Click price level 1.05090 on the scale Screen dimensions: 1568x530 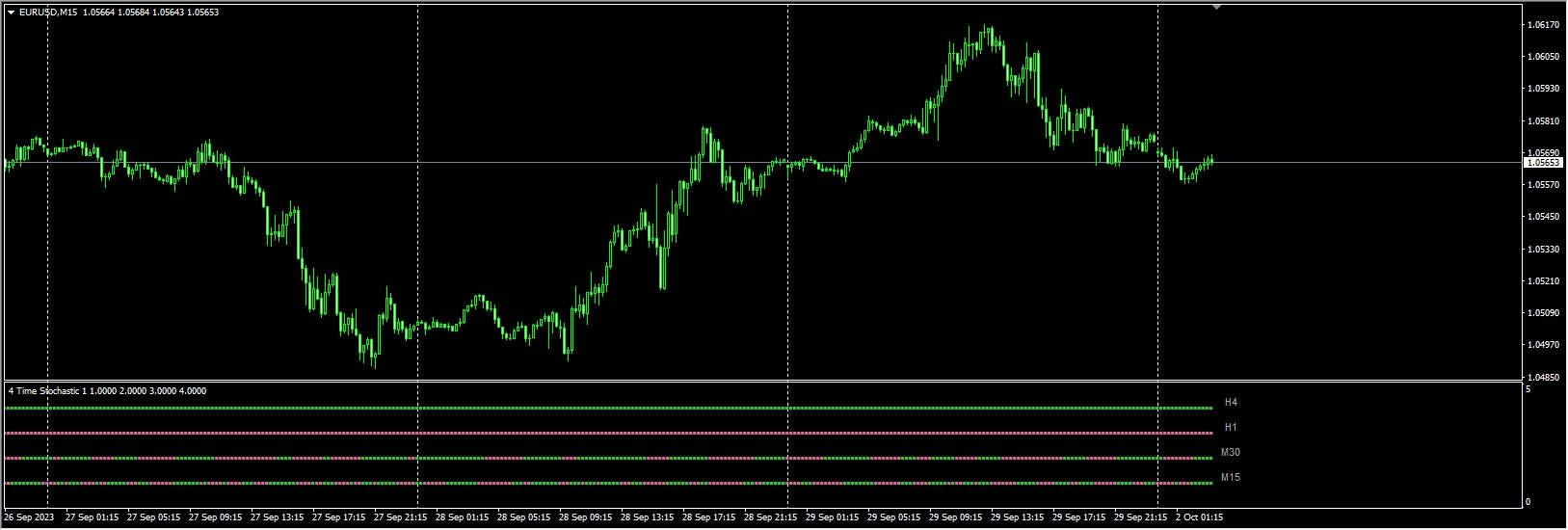1544,313
